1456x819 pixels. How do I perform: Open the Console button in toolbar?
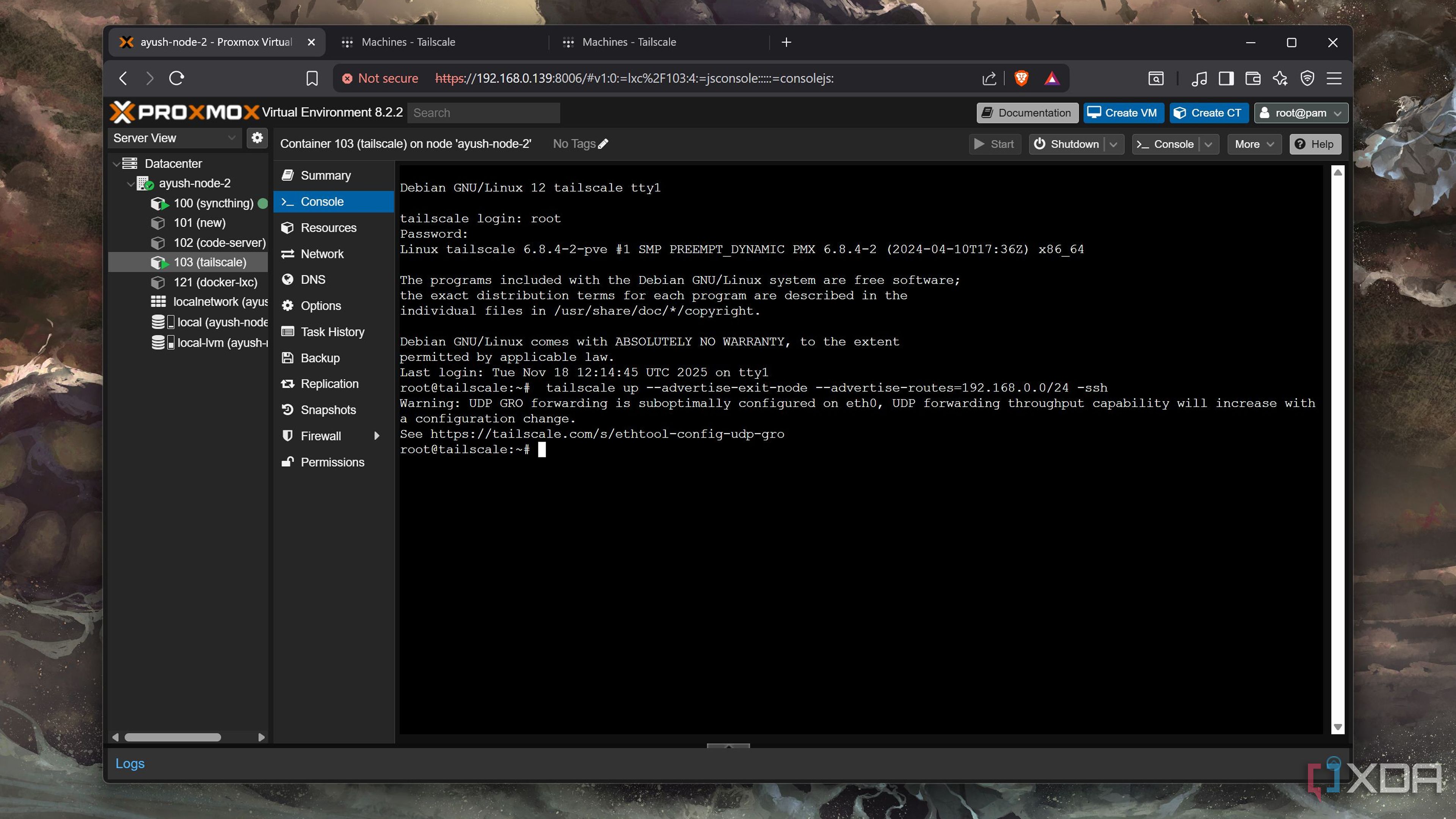point(1166,144)
